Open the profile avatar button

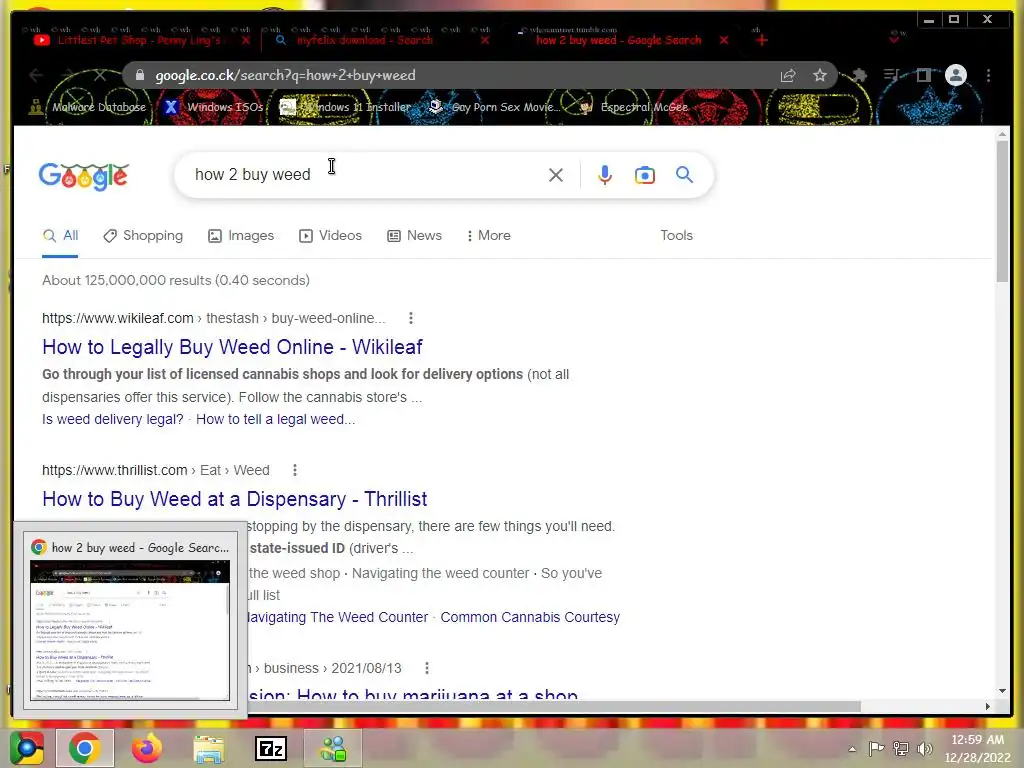(955, 75)
